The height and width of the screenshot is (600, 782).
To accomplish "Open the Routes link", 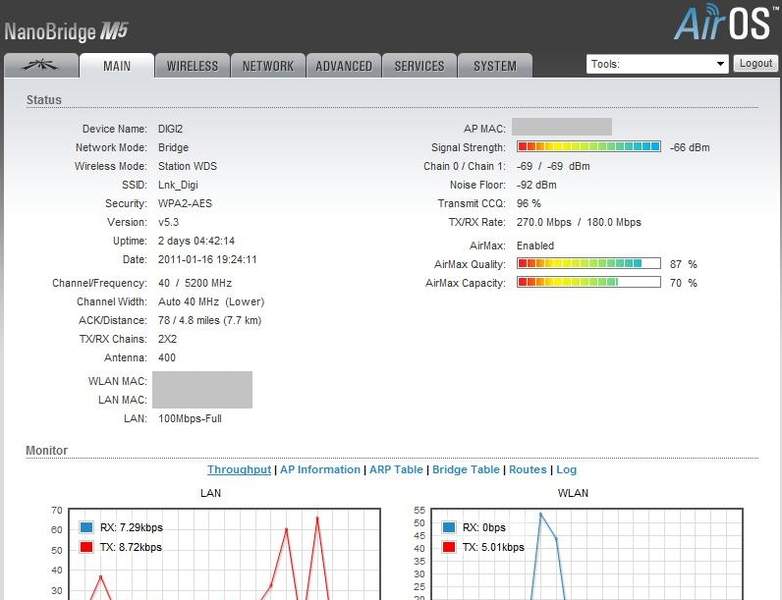I will point(528,469).
